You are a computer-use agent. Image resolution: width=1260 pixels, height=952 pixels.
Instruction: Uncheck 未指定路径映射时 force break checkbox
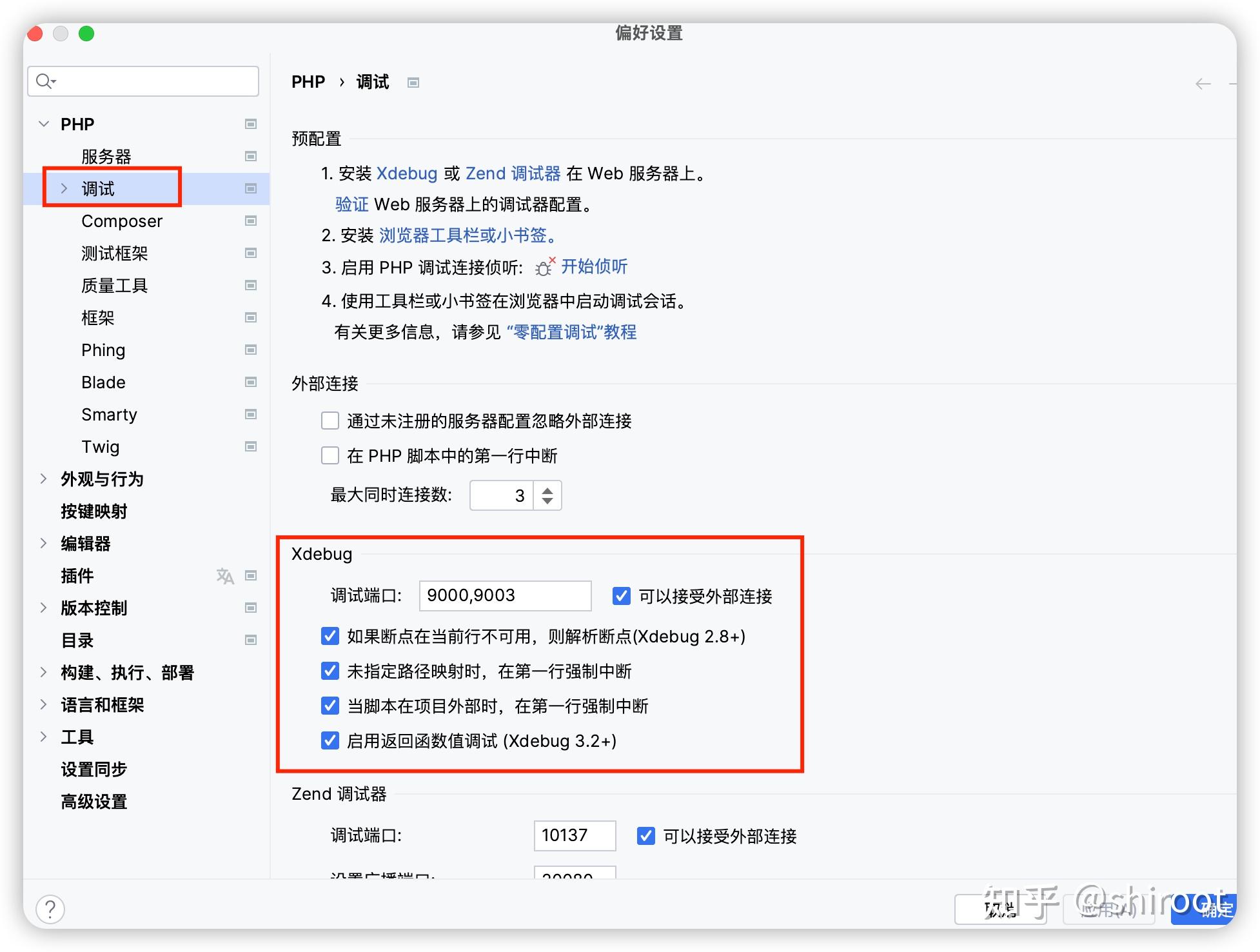[330, 671]
